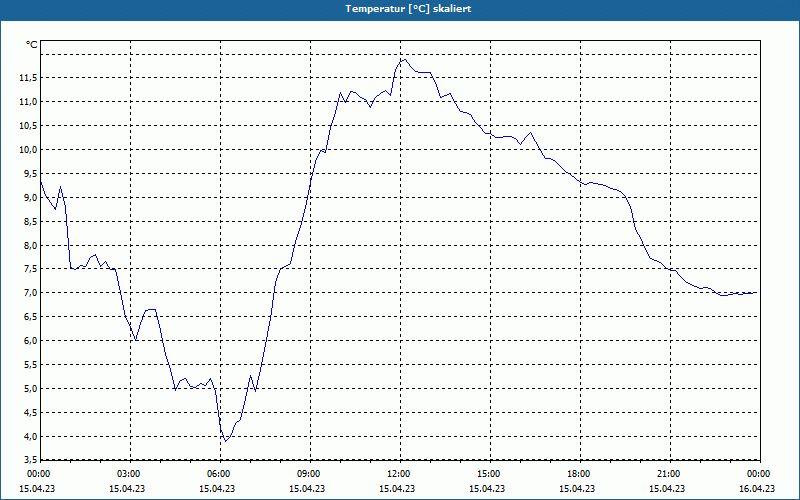The image size is (800, 500).
Task: Click the curve's lowest point just after 06:00
Action: [x=226, y=441]
